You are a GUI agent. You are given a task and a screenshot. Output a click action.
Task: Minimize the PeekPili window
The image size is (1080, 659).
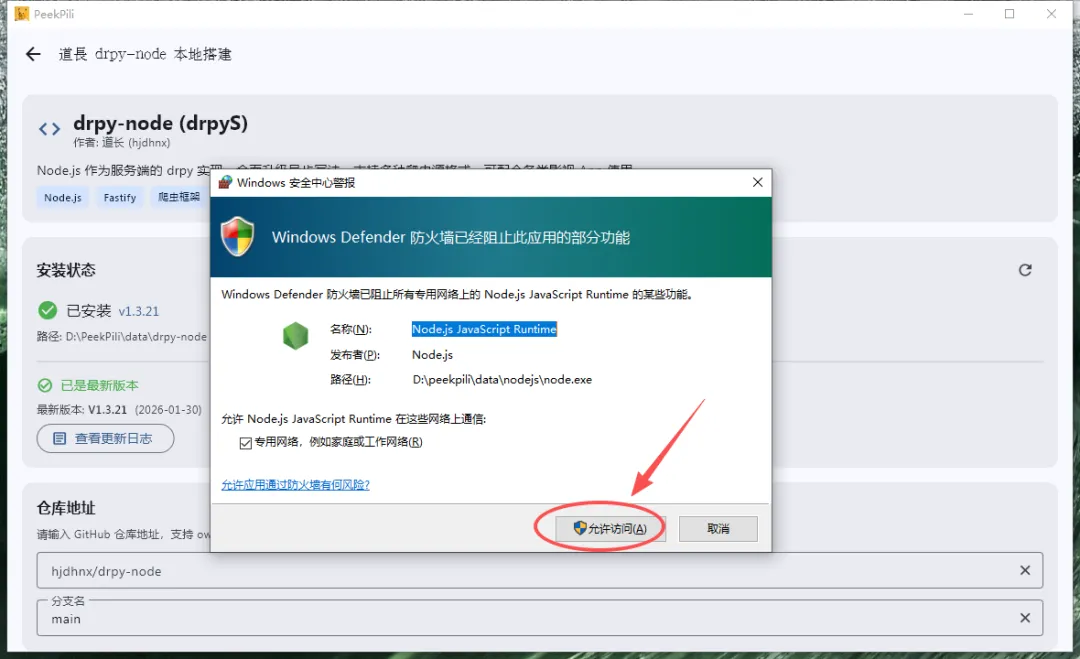[968, 14]
